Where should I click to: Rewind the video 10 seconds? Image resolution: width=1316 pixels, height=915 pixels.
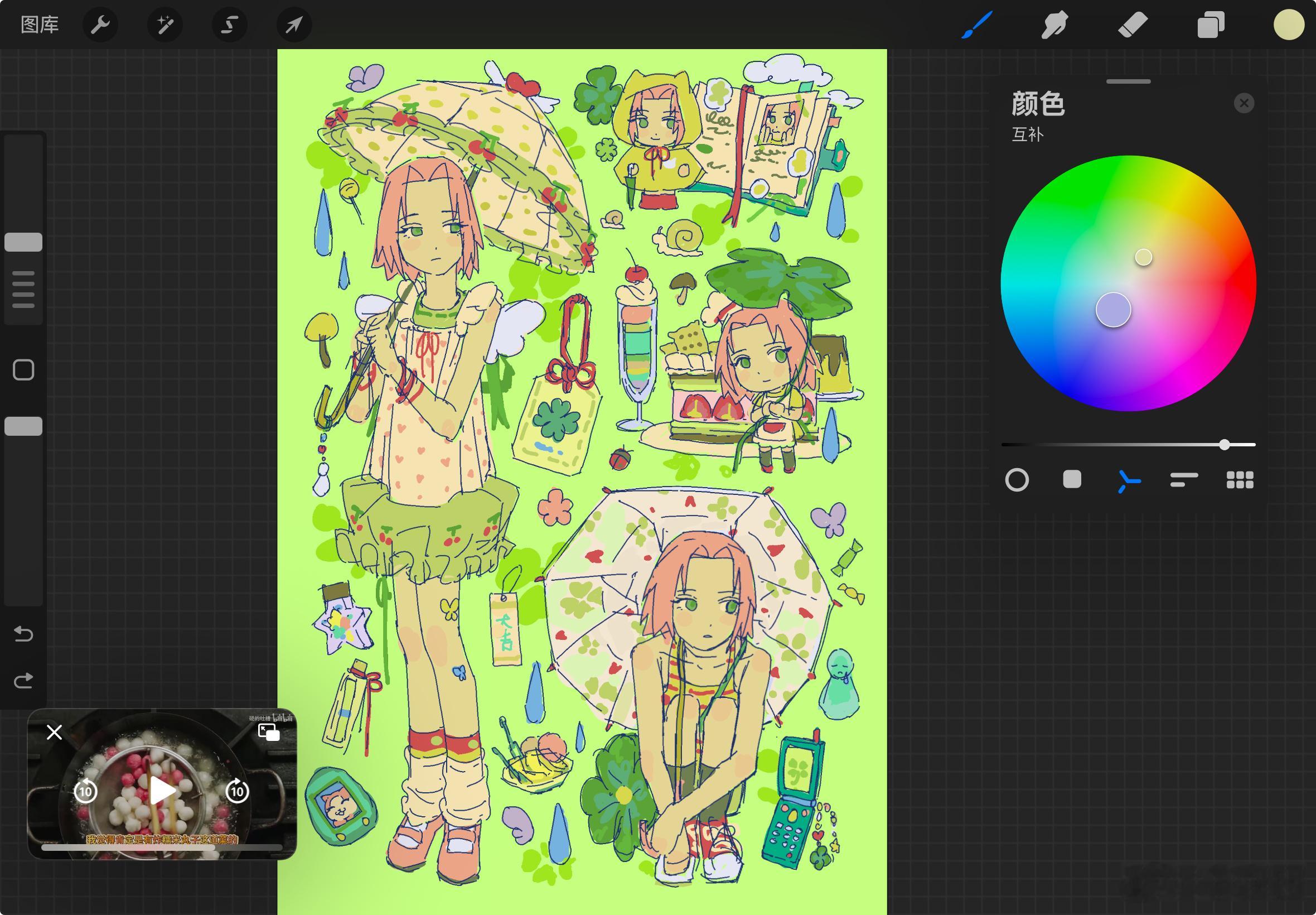(x=85, y=791)
